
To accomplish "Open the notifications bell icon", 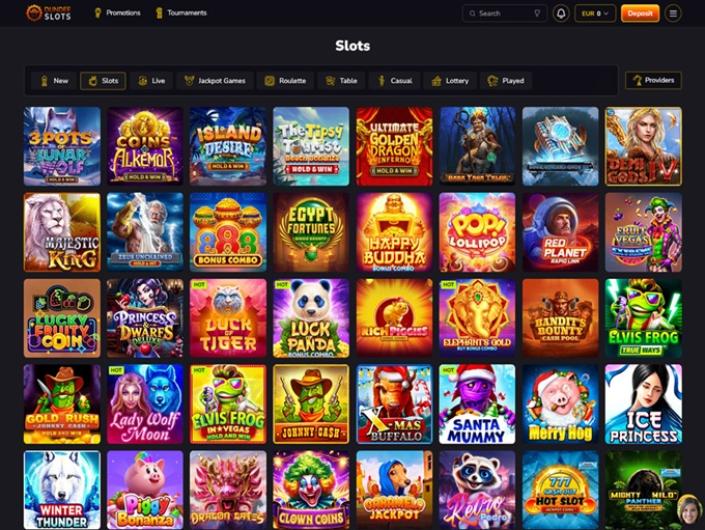I will pyautogui.click(x=561, y=13).
